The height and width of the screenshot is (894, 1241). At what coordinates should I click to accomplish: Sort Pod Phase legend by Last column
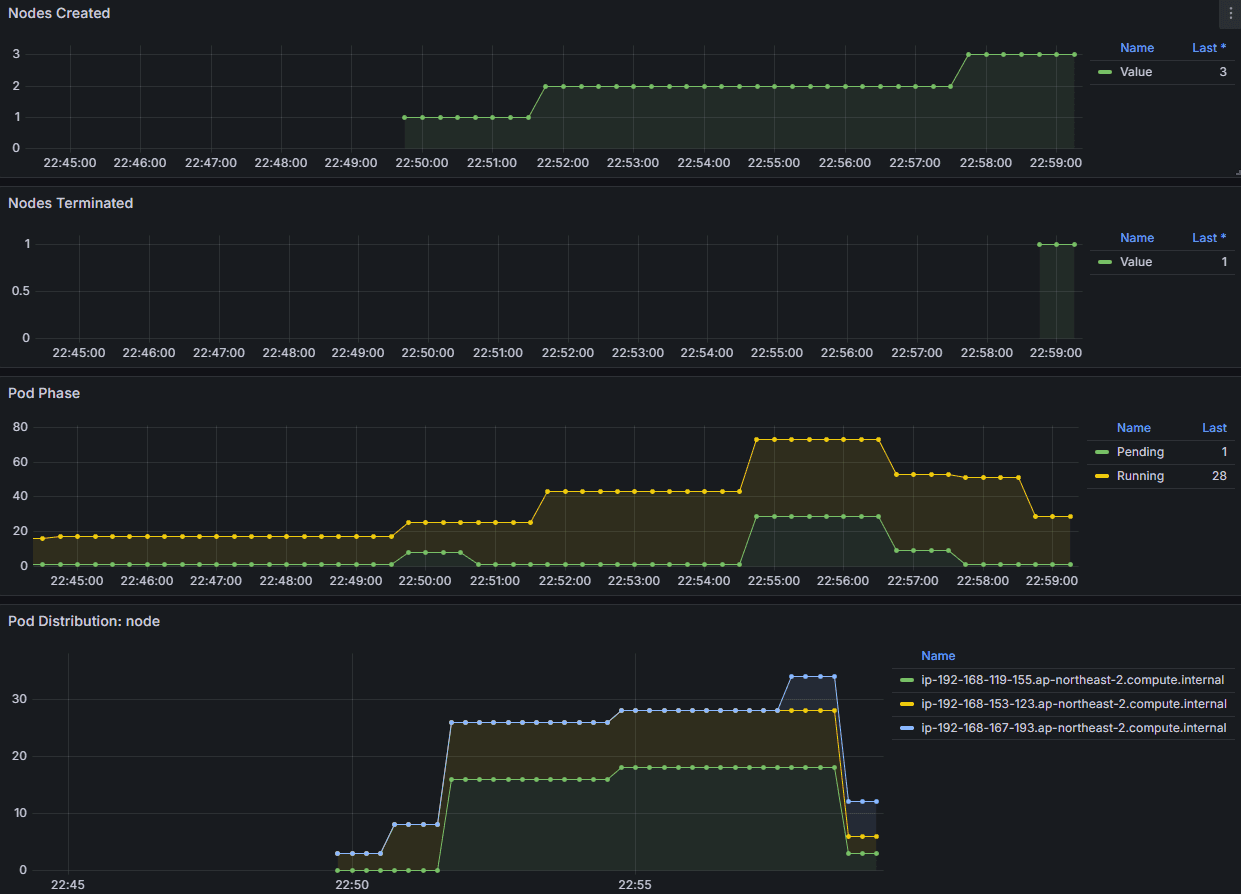tap(1214, 428)
